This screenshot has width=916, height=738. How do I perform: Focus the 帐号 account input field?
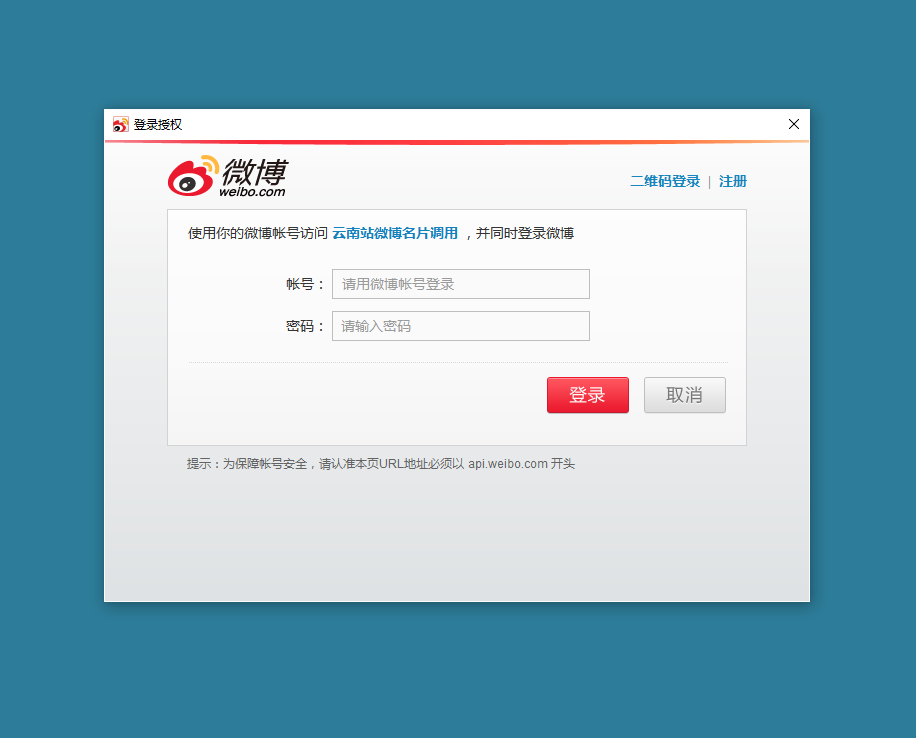tap(461, 284)
